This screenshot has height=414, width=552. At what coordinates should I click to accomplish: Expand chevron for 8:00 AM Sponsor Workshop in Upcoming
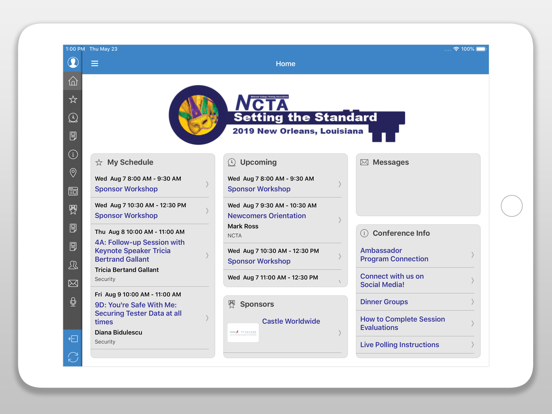340,184
